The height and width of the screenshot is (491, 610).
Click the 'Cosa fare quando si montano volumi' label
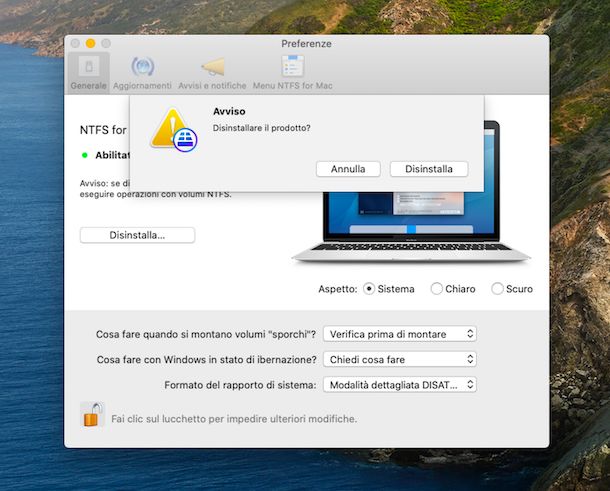pos(206,334)
